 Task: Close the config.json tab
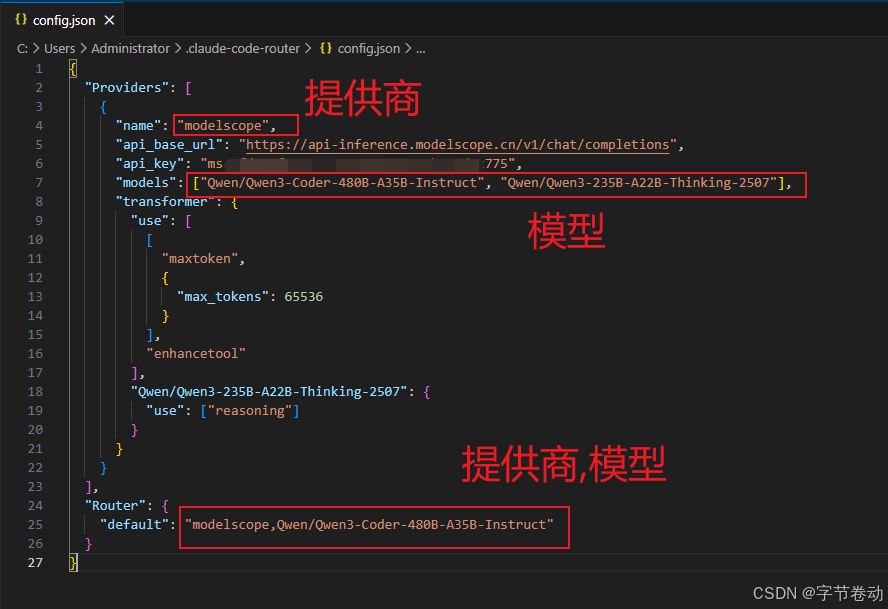[109, 20]
